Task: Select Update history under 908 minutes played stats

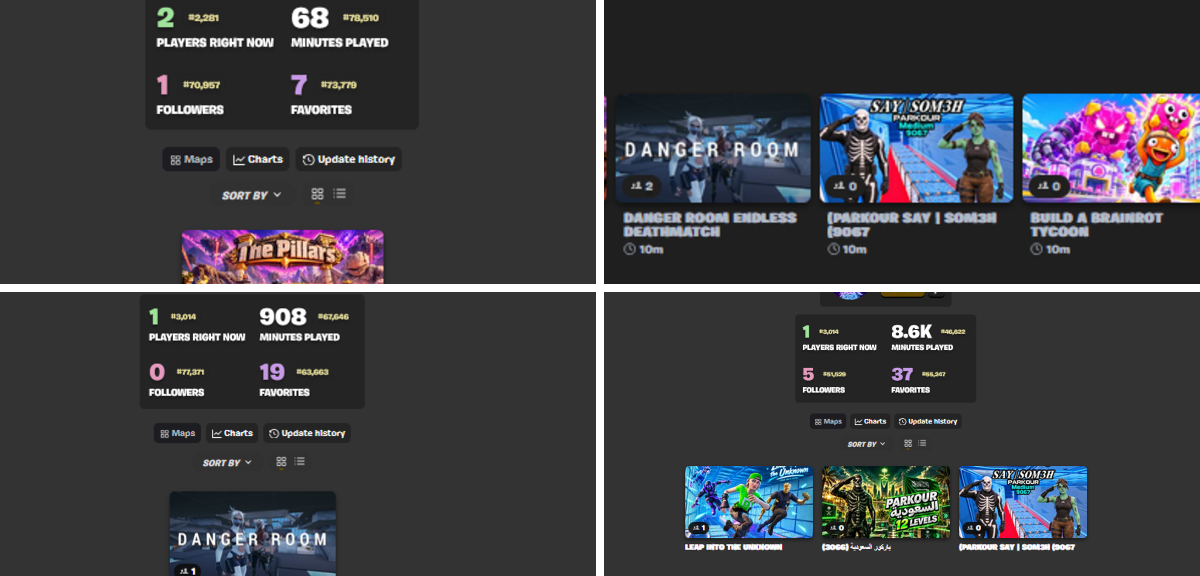Action: [x=307, y=433]
